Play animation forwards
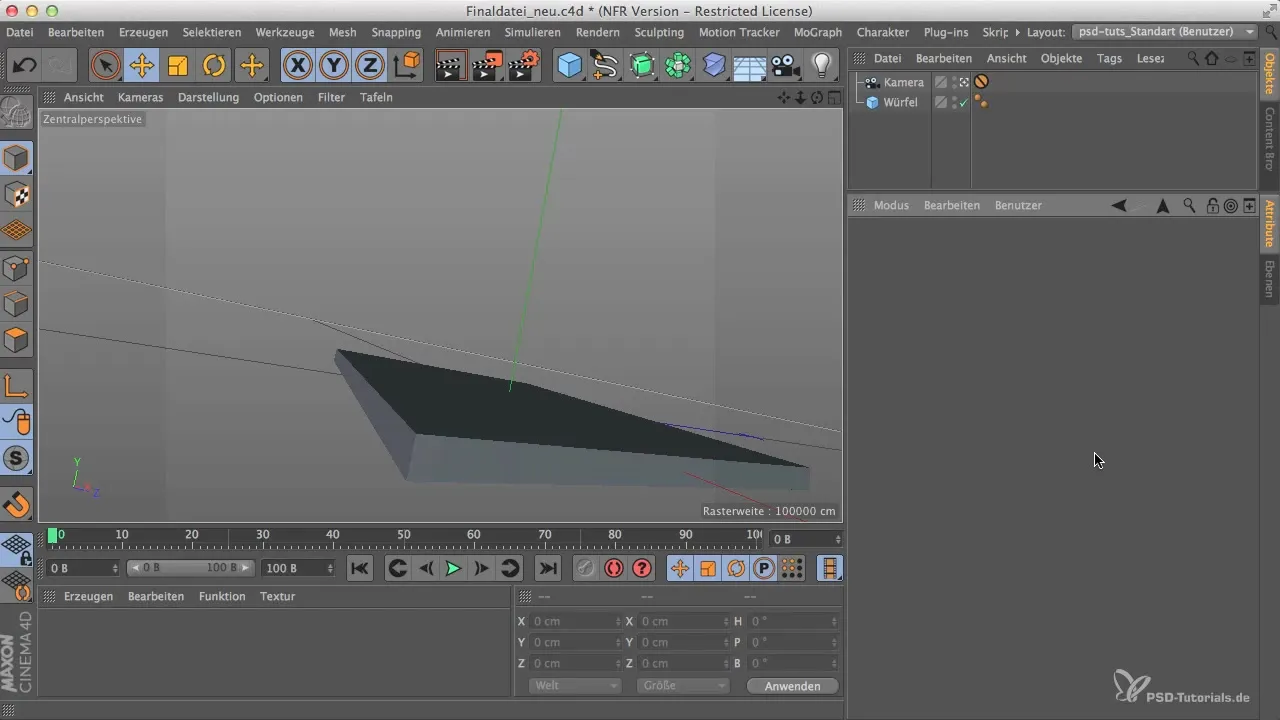1280x720 pixels. (x=453, y=568)
